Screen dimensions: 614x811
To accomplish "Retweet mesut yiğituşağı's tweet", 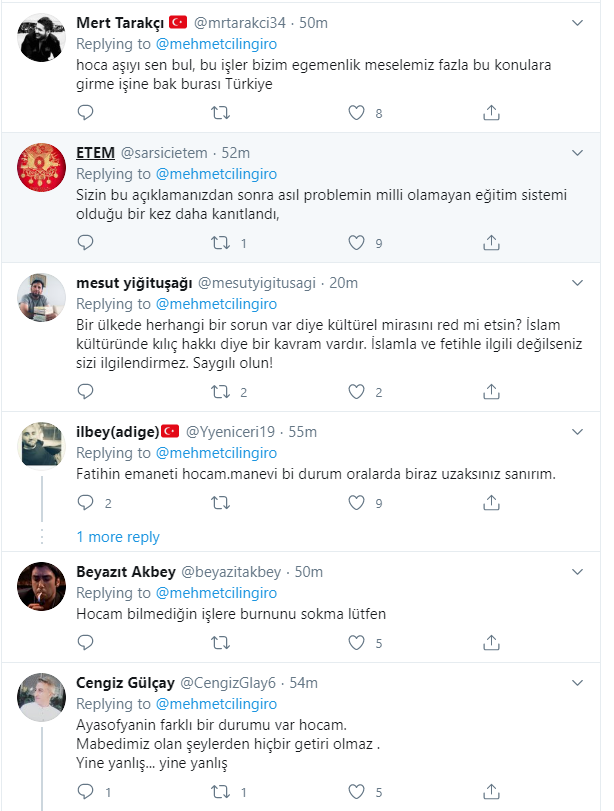I will [x=222, y=392].
